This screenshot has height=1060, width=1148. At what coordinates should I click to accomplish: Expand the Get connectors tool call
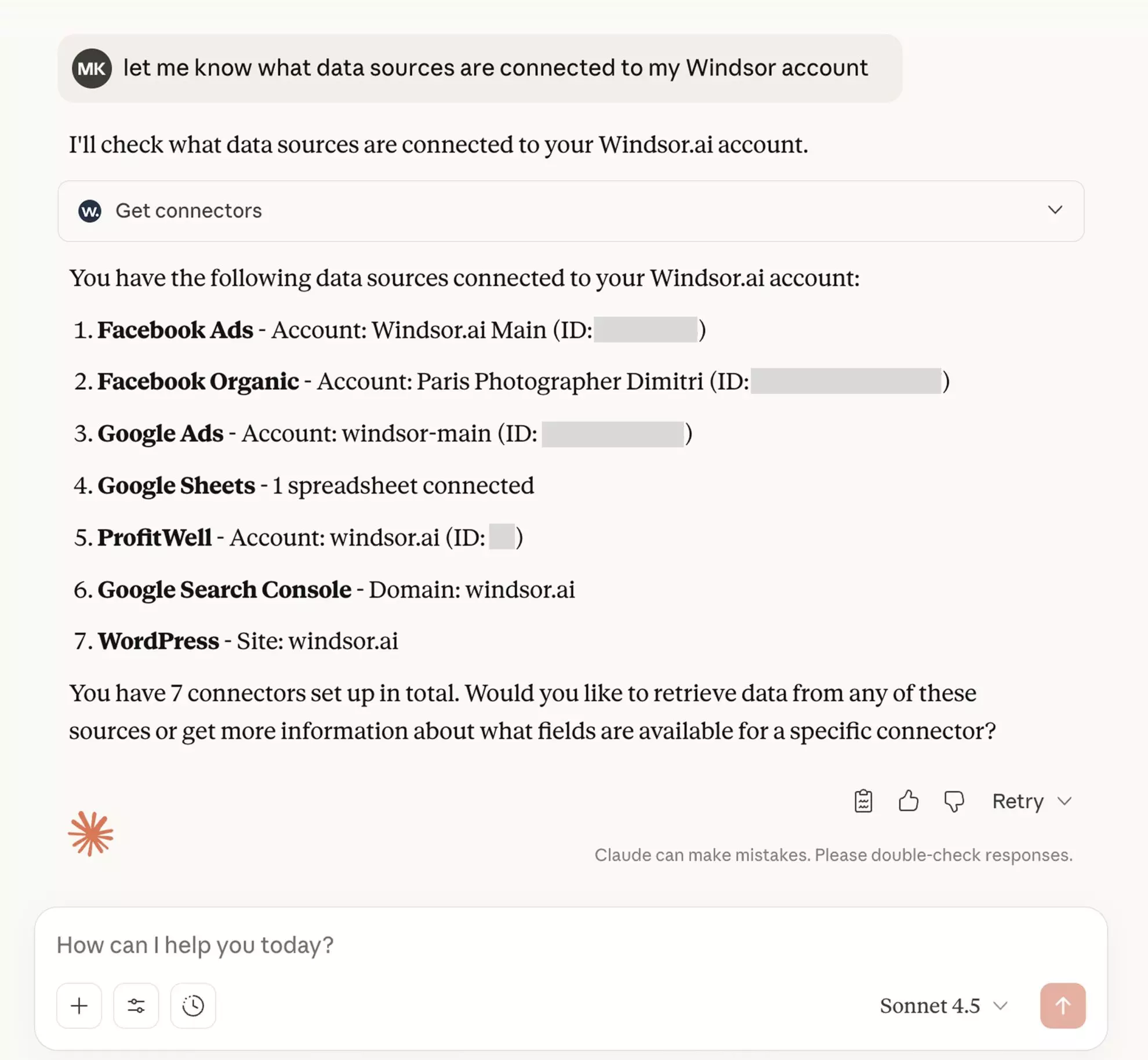click(1056, 210)
